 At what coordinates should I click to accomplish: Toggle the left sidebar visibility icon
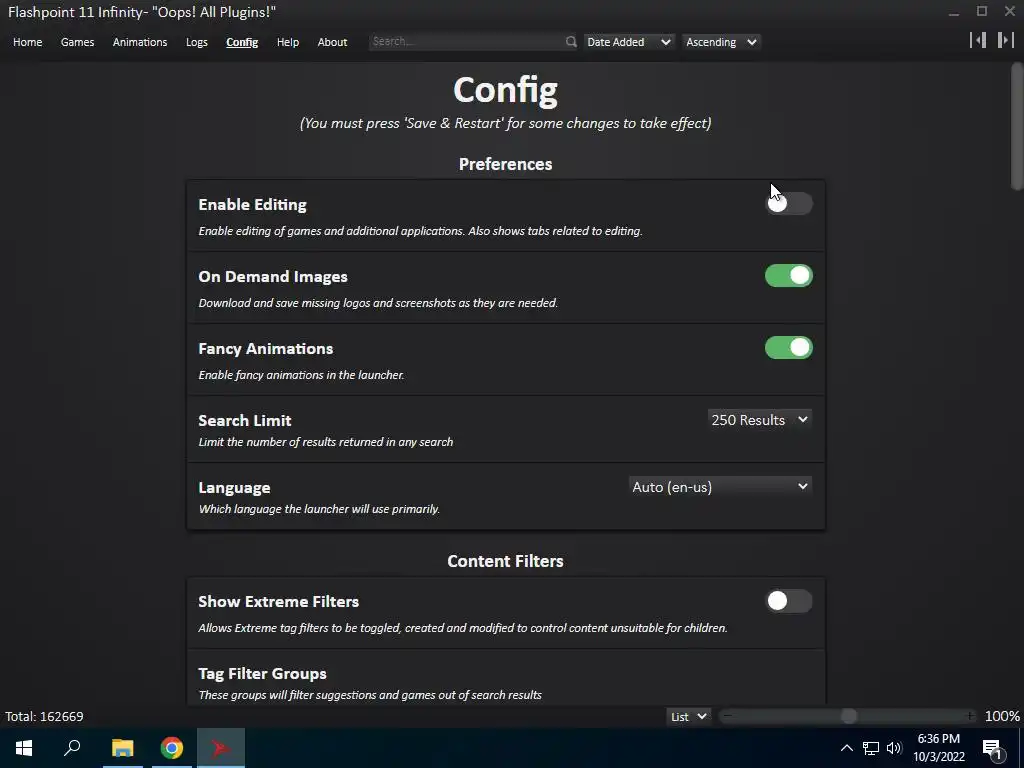978,40
